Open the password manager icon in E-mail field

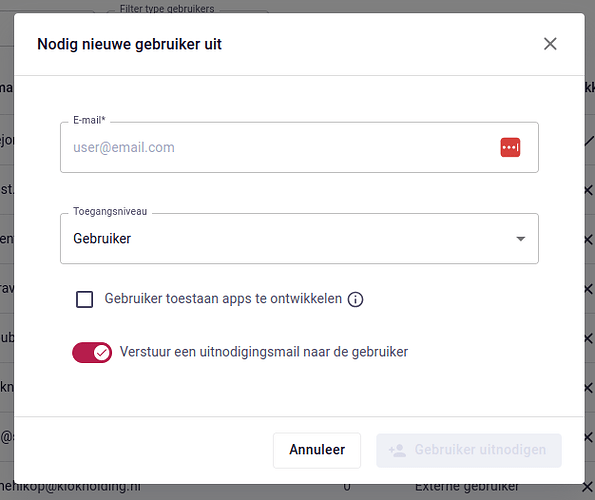click(x=510, y=147)
